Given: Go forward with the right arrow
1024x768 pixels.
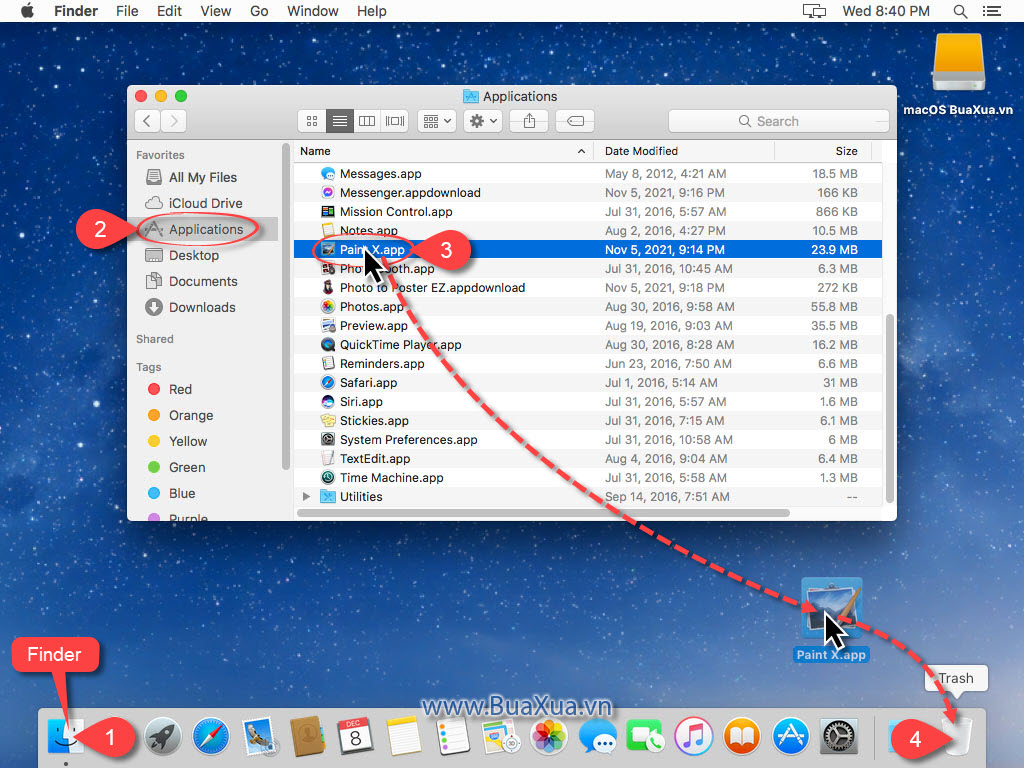Looking at the screenshot, I should click(x=174, y=121).
